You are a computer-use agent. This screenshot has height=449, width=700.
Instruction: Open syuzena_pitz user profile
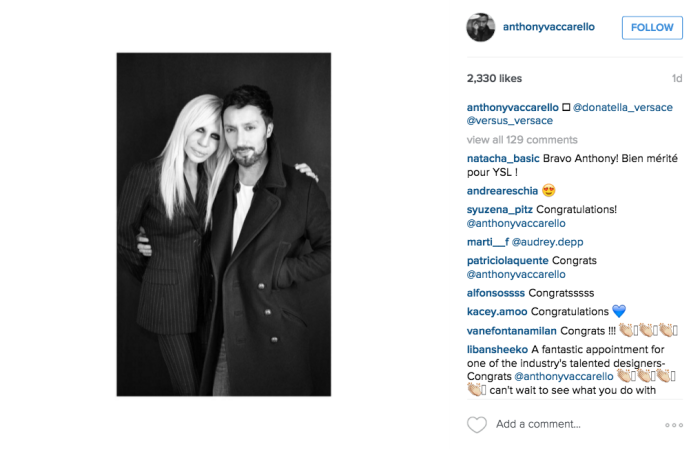(x=500, y=209)
